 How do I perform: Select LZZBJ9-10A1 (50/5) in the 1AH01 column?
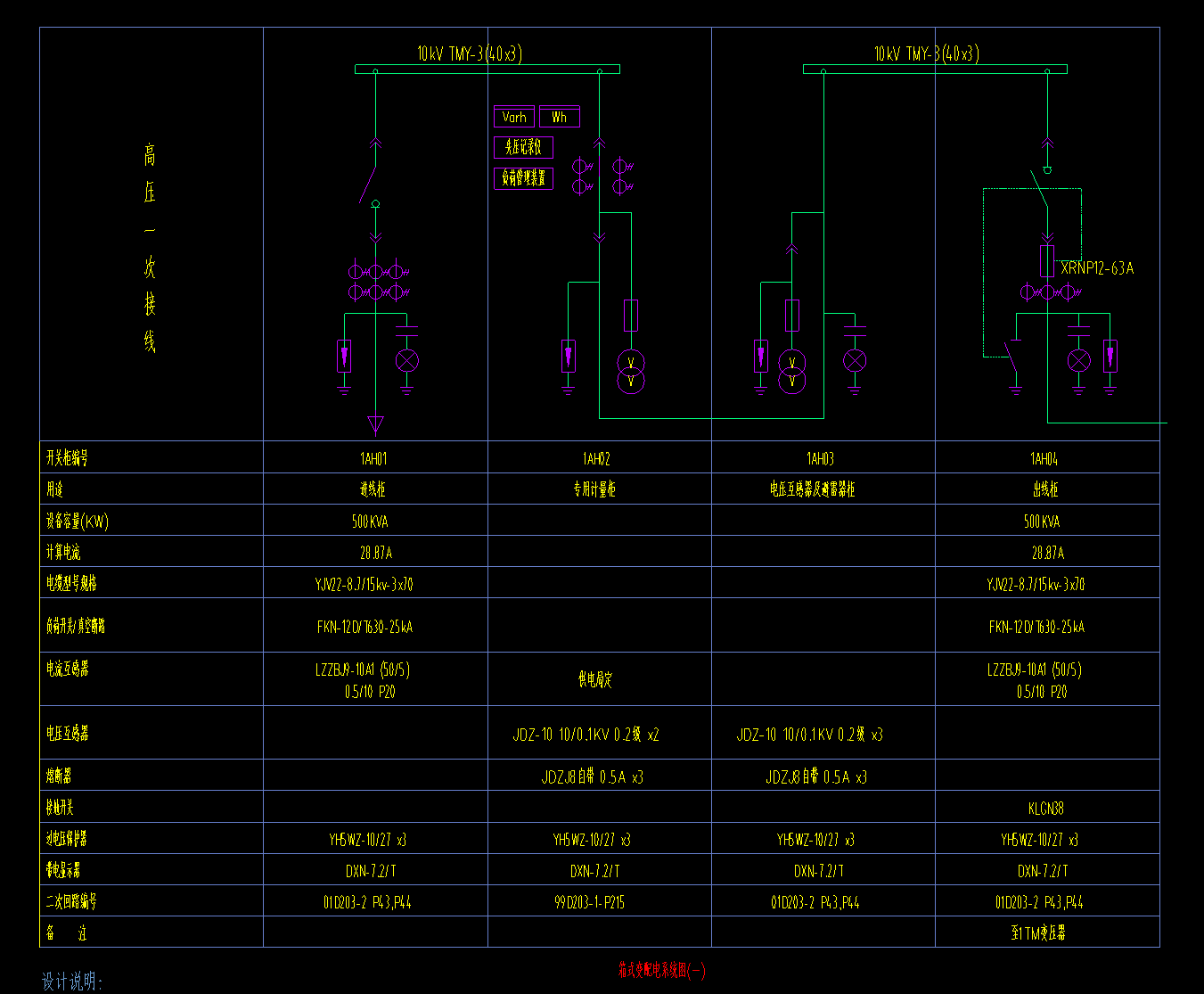point(363,670)
